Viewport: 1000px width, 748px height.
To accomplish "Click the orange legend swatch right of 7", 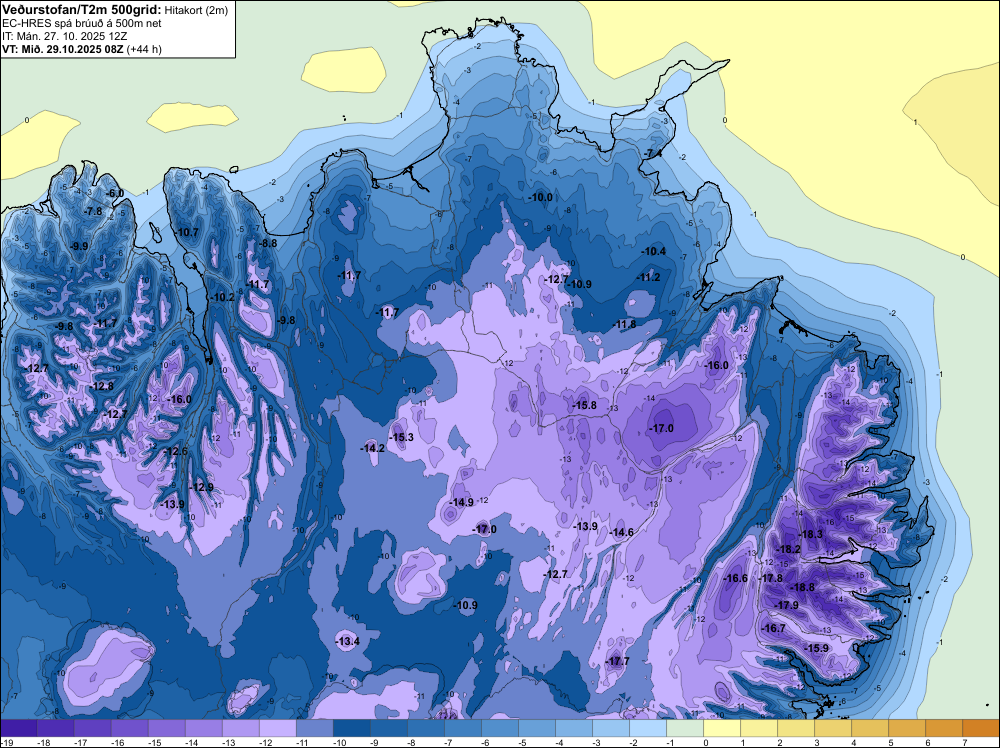I will click(x=981, y=728).
